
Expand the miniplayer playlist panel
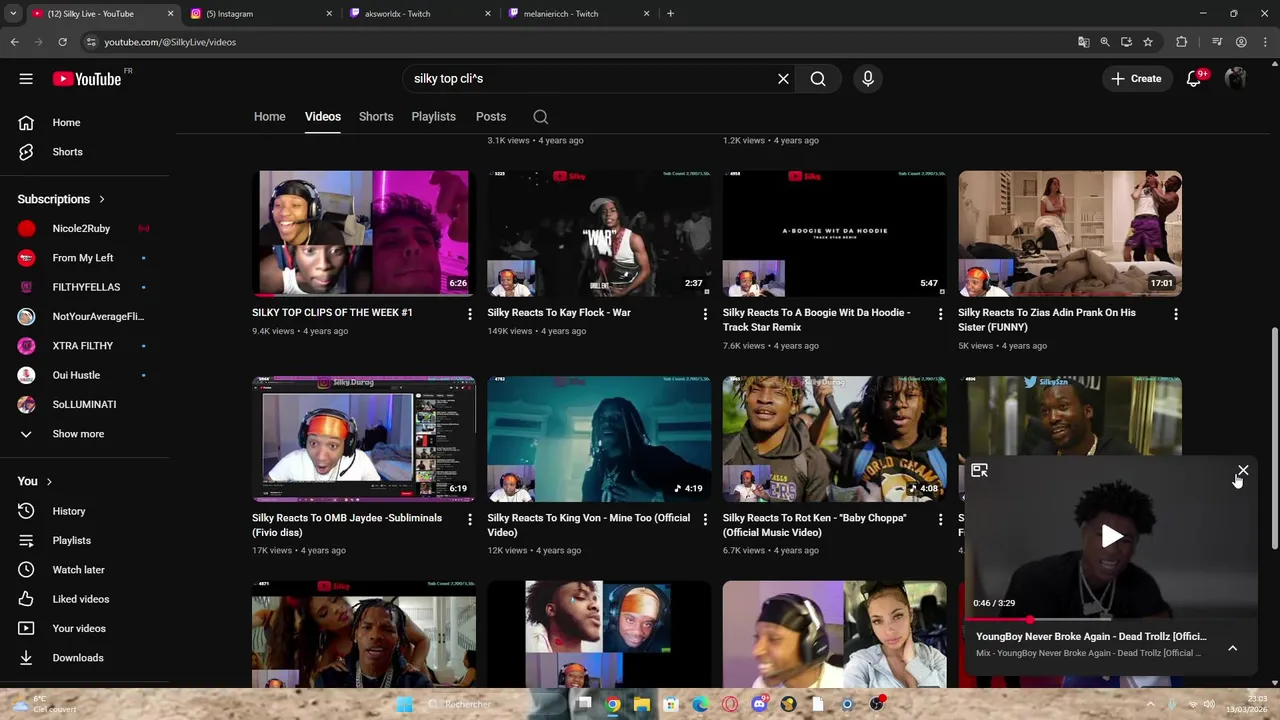coord(1233,648)
